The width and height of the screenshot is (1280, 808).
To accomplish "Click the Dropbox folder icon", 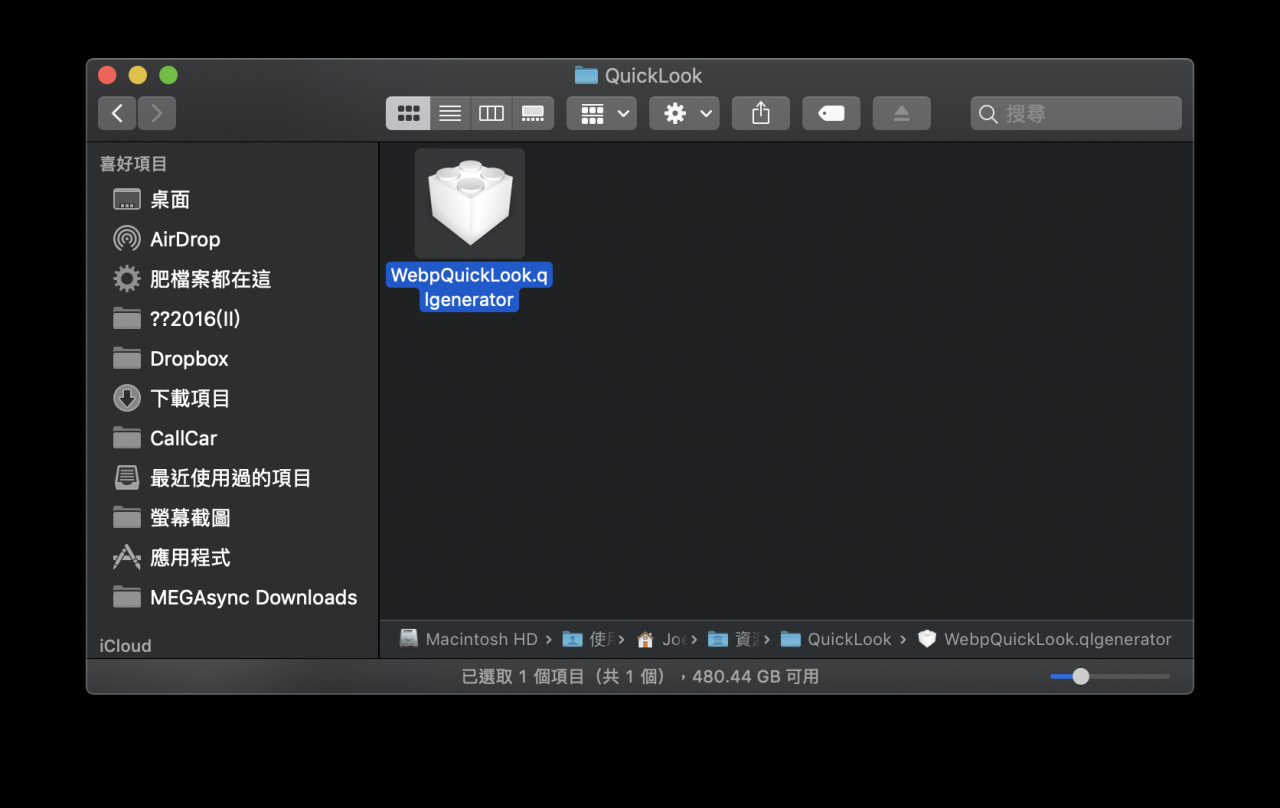I will pos(127,358).
